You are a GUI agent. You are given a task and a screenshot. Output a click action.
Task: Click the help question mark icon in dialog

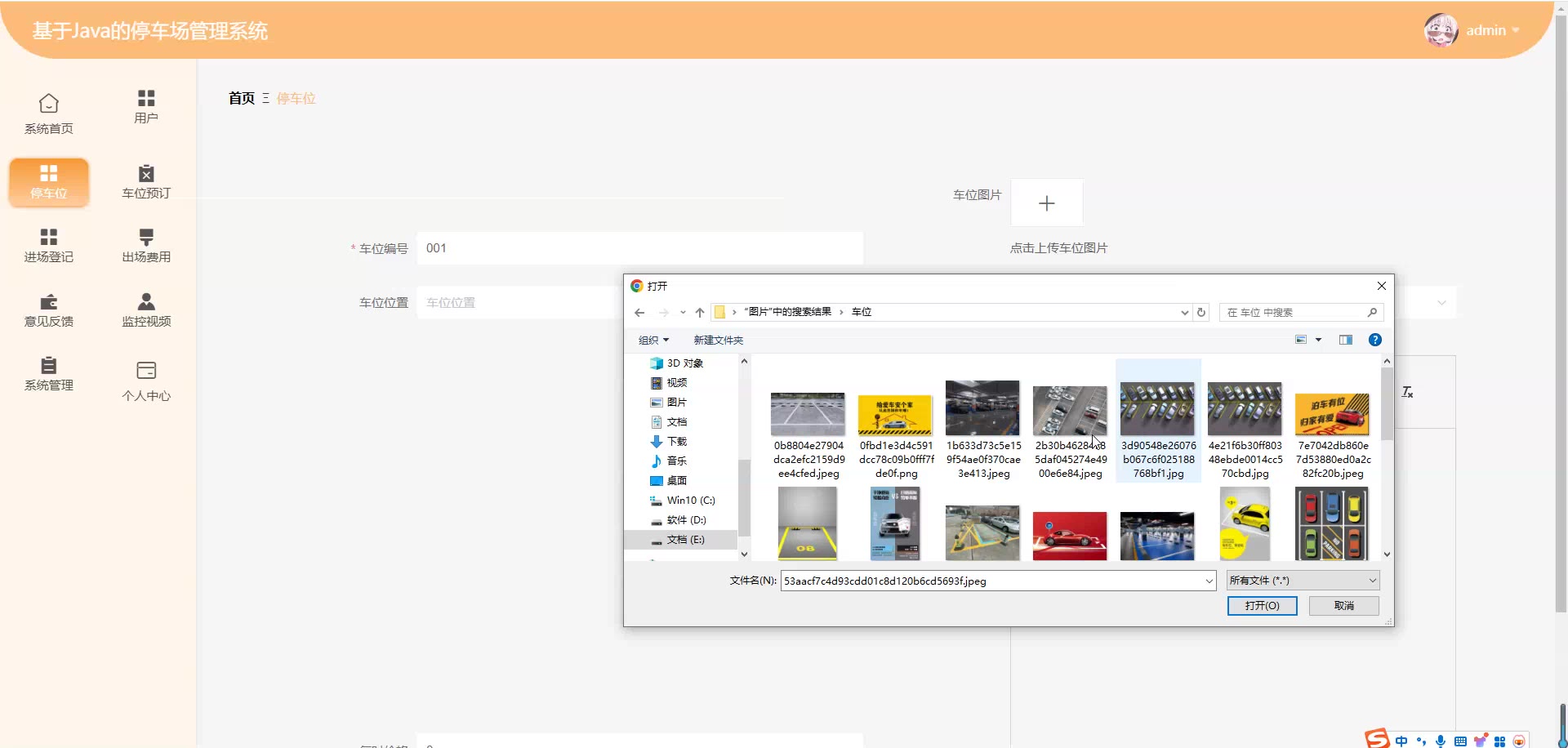point(1374,340)
